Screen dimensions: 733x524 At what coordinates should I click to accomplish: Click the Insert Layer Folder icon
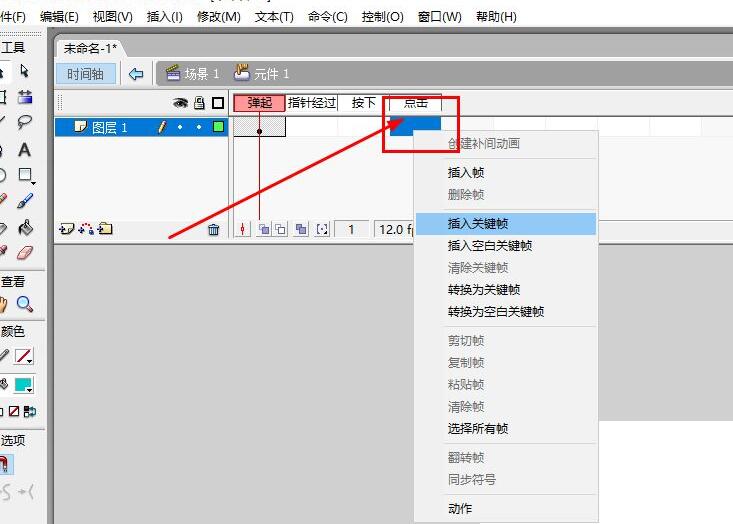105,229
